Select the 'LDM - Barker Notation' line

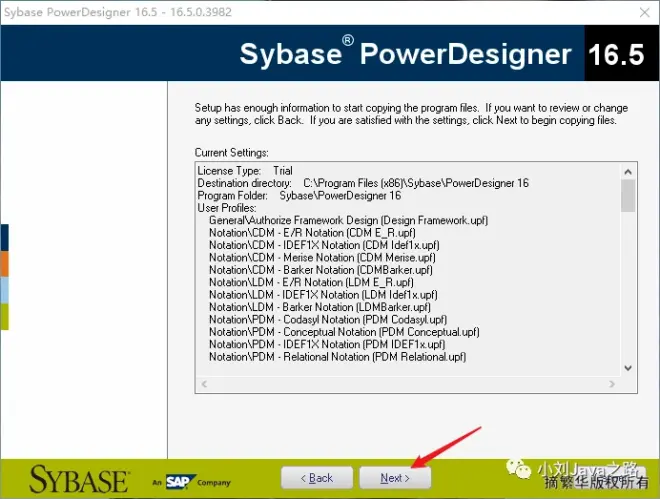(319, 307)
